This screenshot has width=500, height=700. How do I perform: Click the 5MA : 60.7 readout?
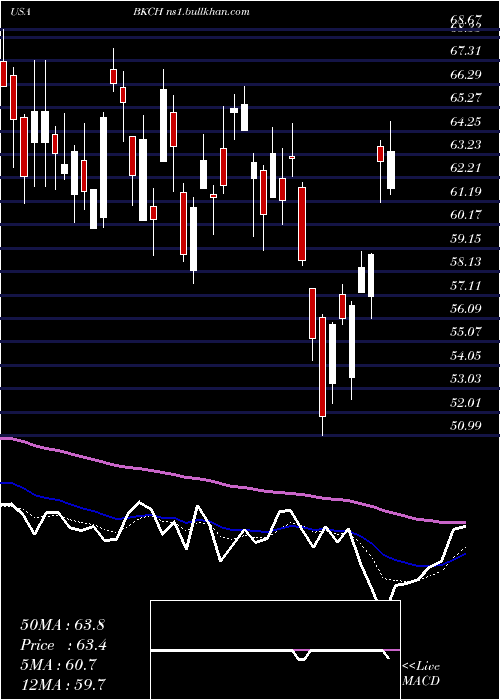[58, 665]
